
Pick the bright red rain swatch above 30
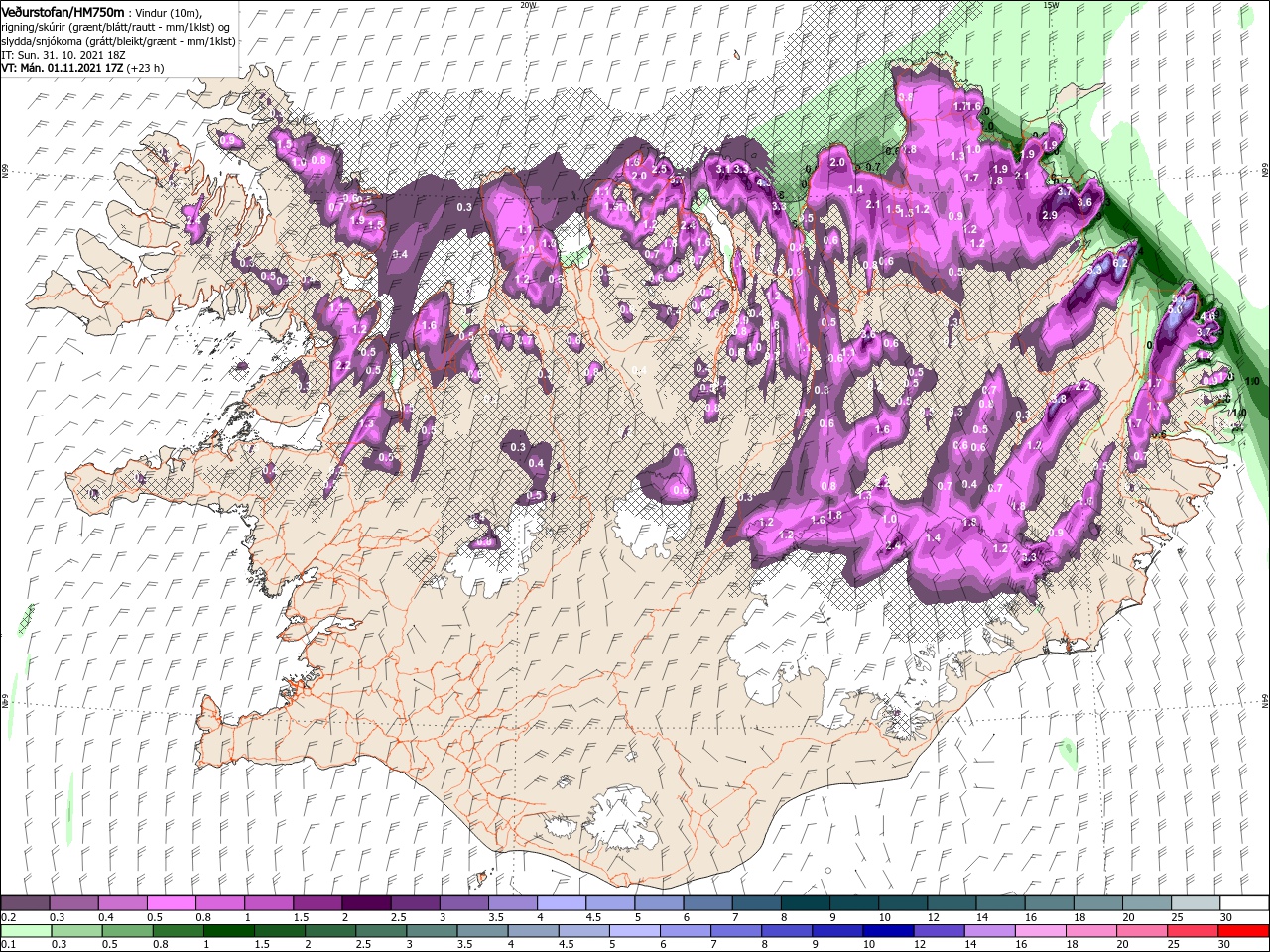(1244, 931)
